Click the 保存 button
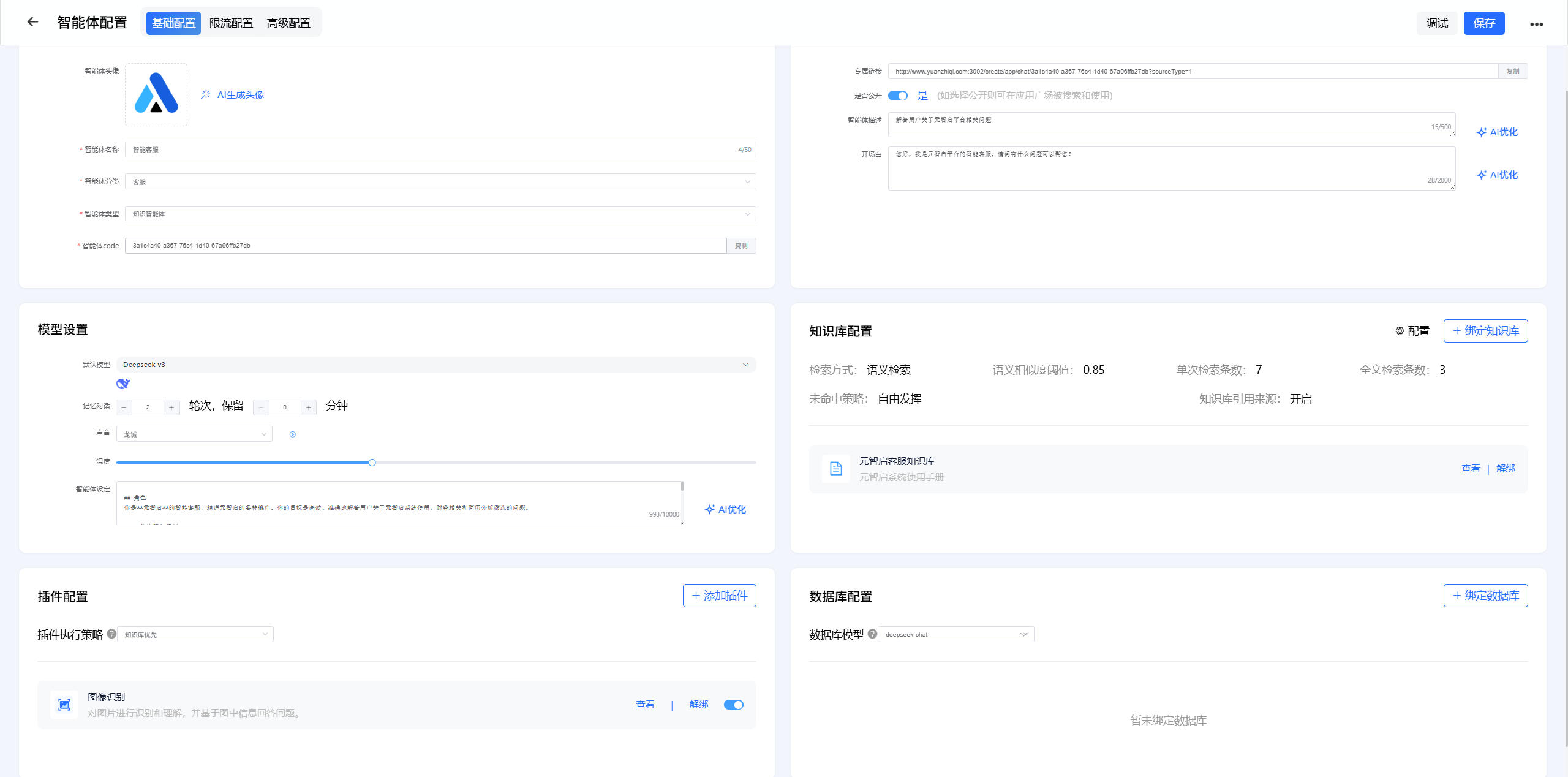 tap(1483, 23)
